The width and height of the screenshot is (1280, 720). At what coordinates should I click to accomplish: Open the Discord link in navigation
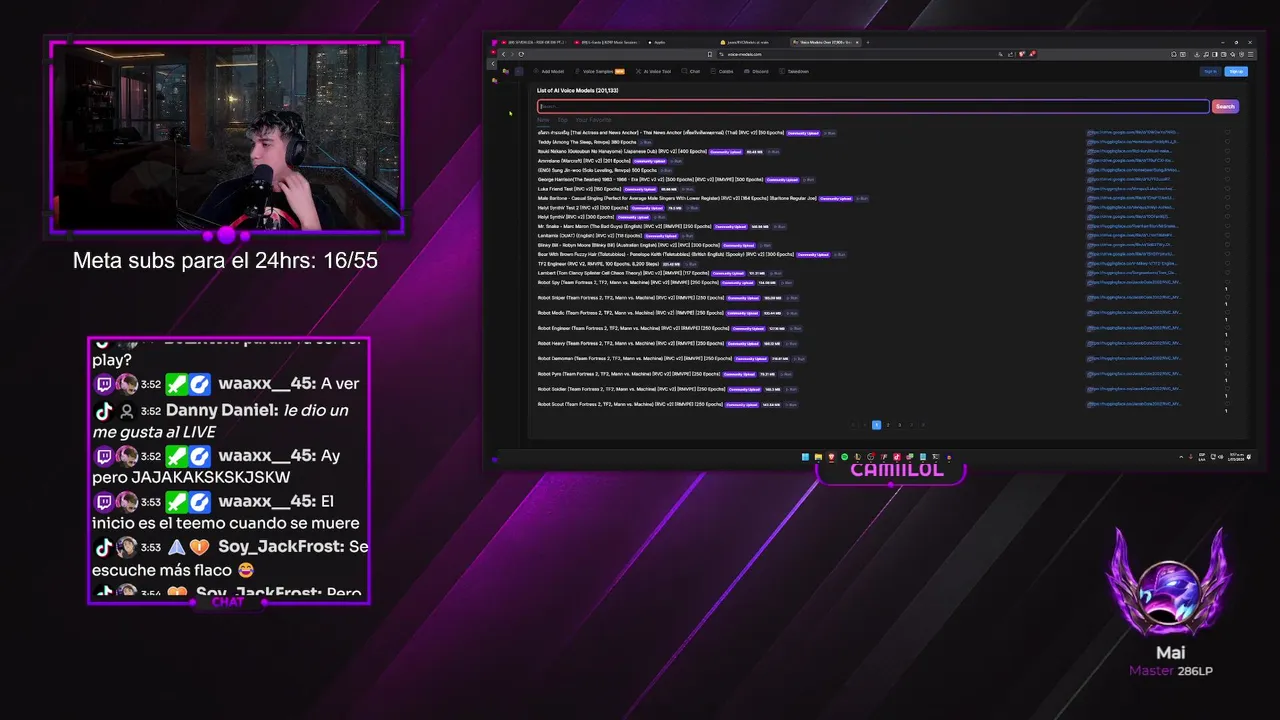click(x=757, y=72)
